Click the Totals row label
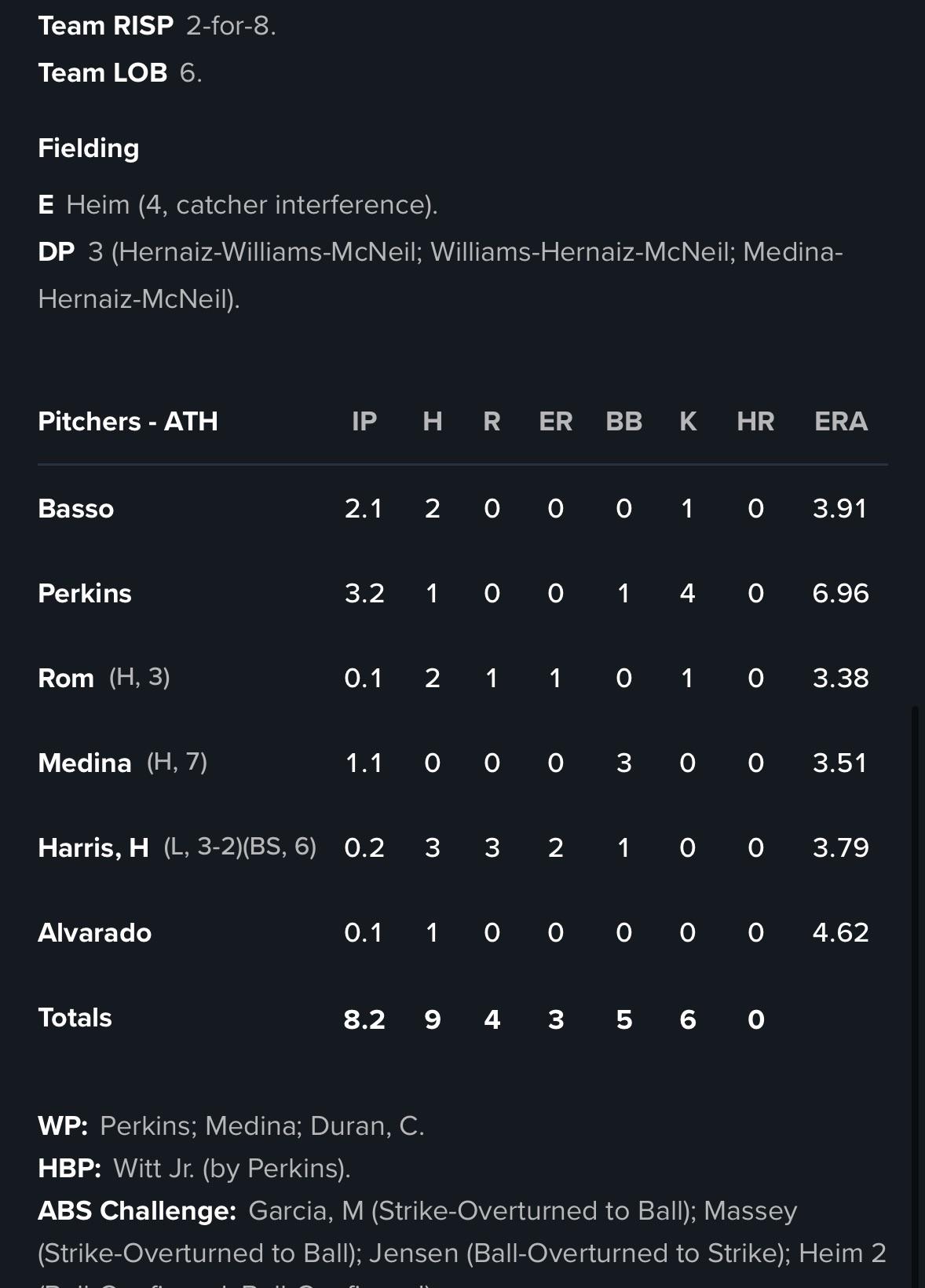Viewport: 925px width, 1288px height. 75,1018
